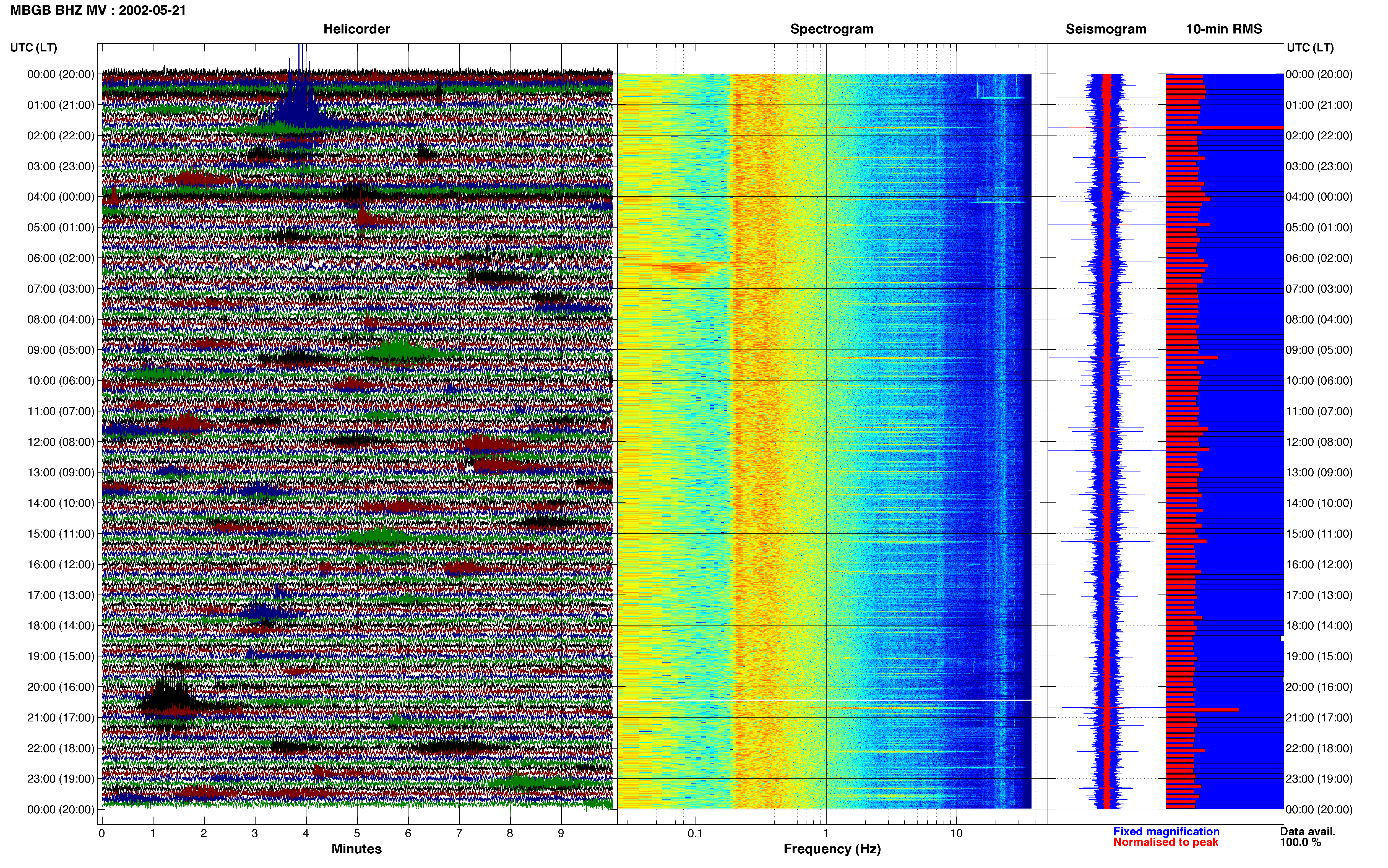Viewport: 1388px width, 868px height.
Task: Click the '100.0 %' data availability value
Action: coord(1300,842)
